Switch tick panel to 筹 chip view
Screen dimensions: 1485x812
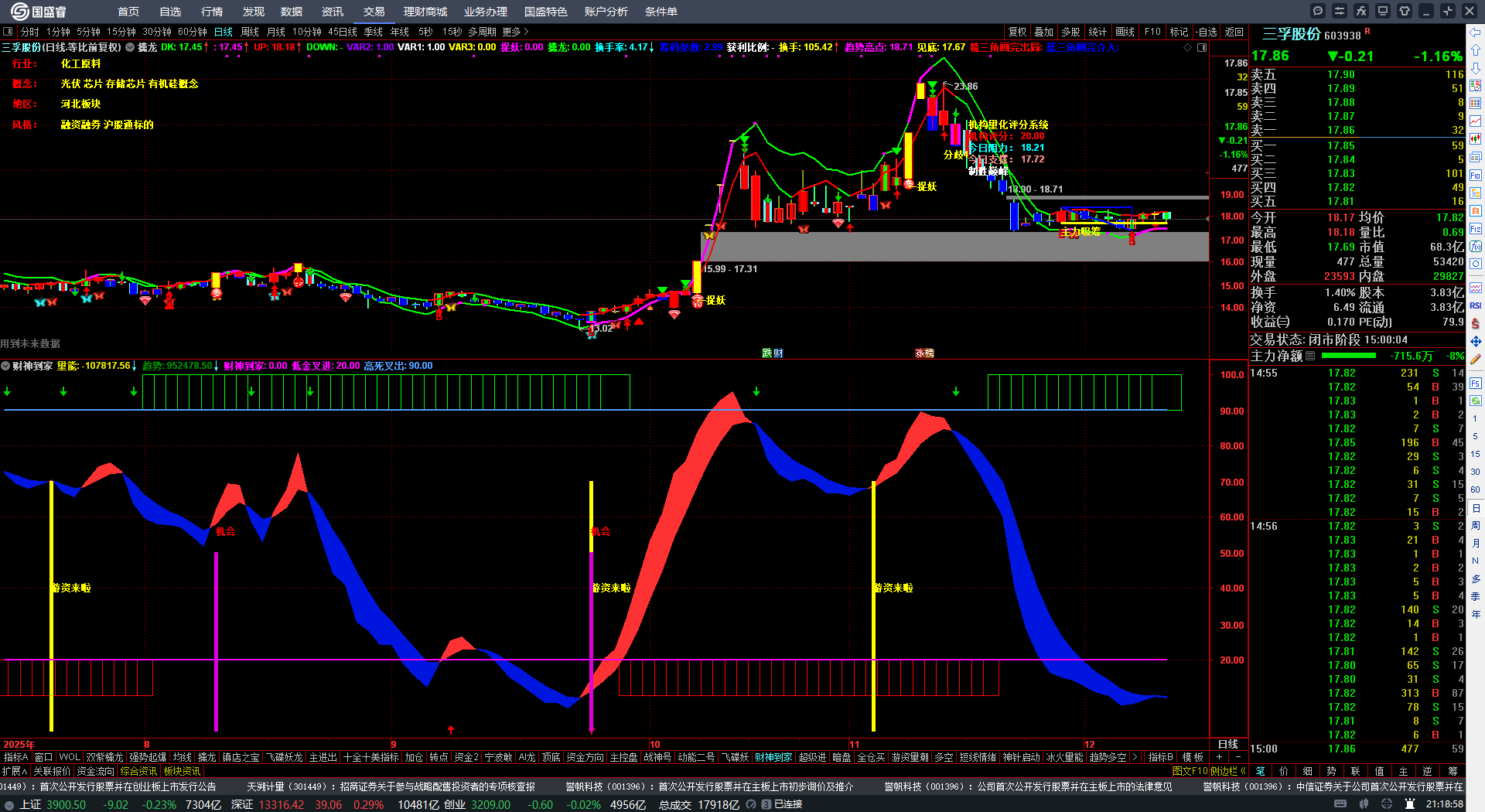1453,771
